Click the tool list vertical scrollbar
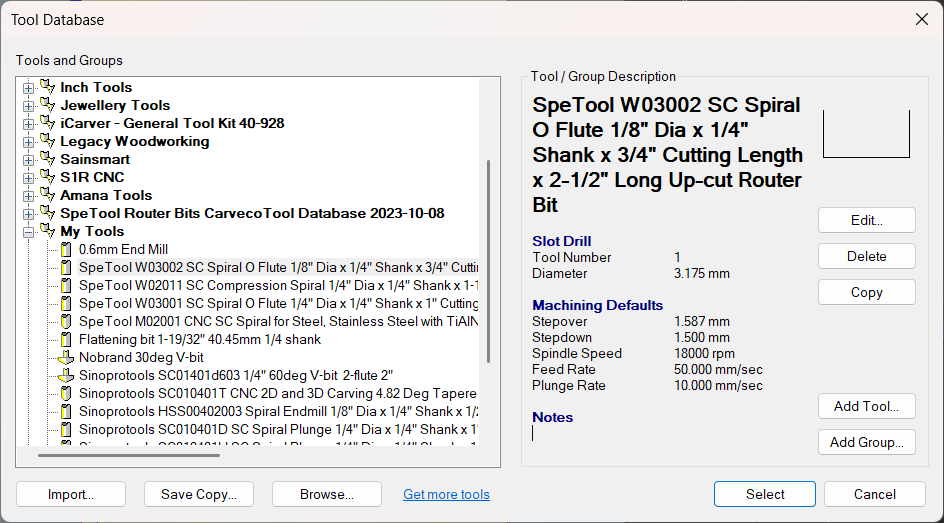 click(x=488, y=260)
